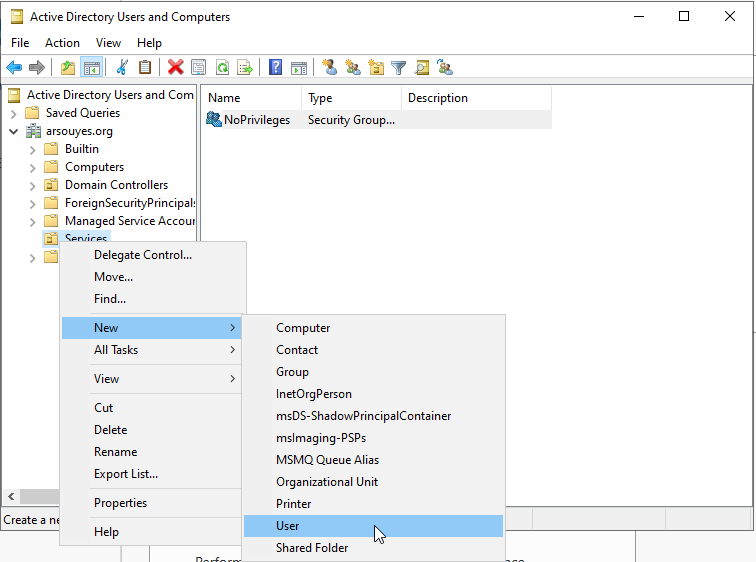The width and height of the screenshot is (756, 562).
Task: Click Create new user toolbar icon
Action: click(330, 67)
